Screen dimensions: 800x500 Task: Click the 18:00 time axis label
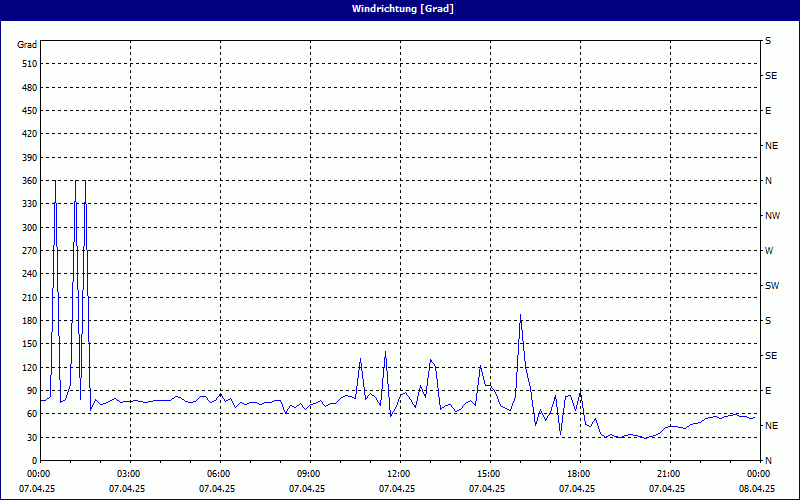click(x=579, y=474)
